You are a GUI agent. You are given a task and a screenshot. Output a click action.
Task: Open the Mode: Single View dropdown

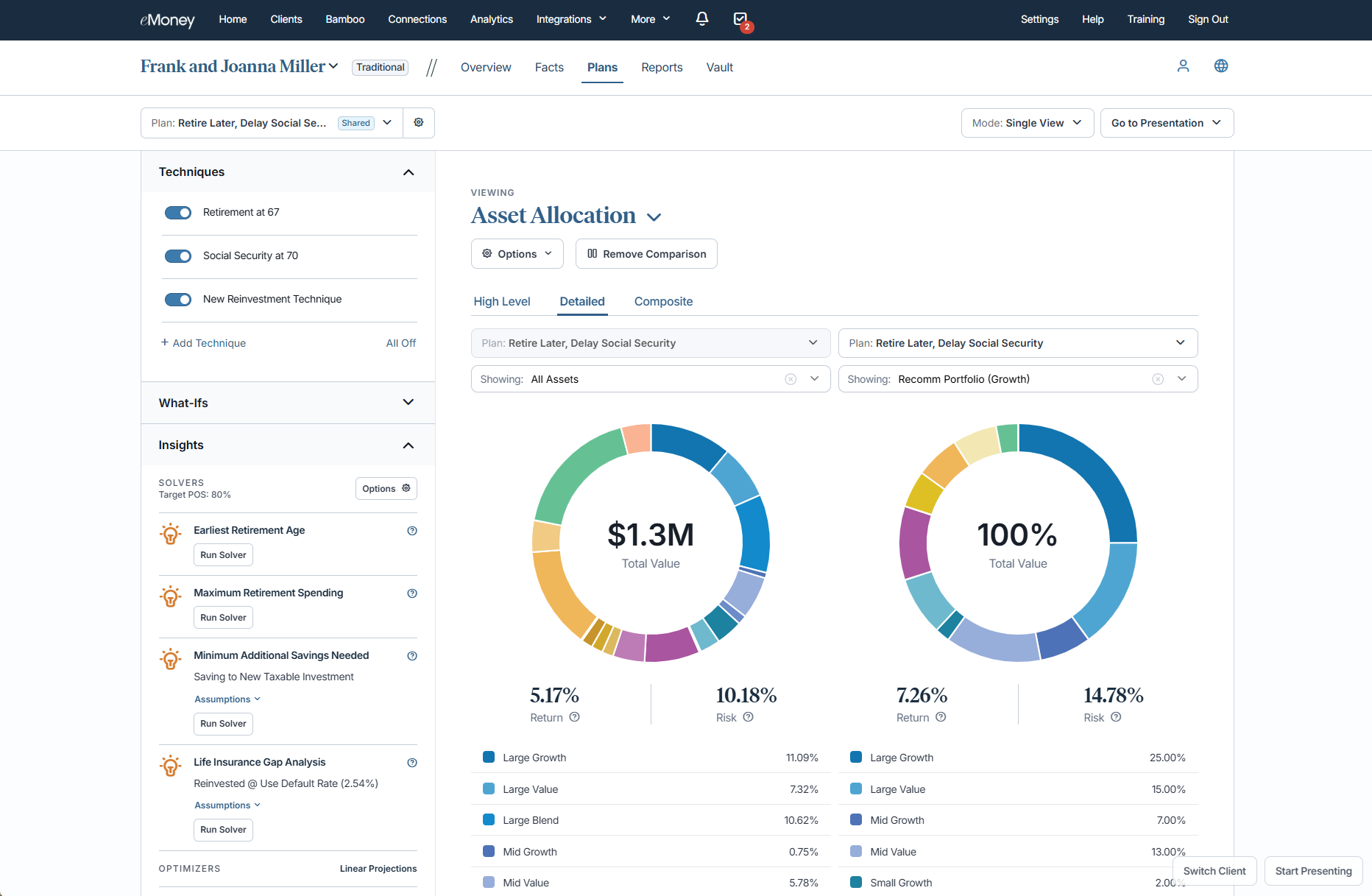point(1027,123)
